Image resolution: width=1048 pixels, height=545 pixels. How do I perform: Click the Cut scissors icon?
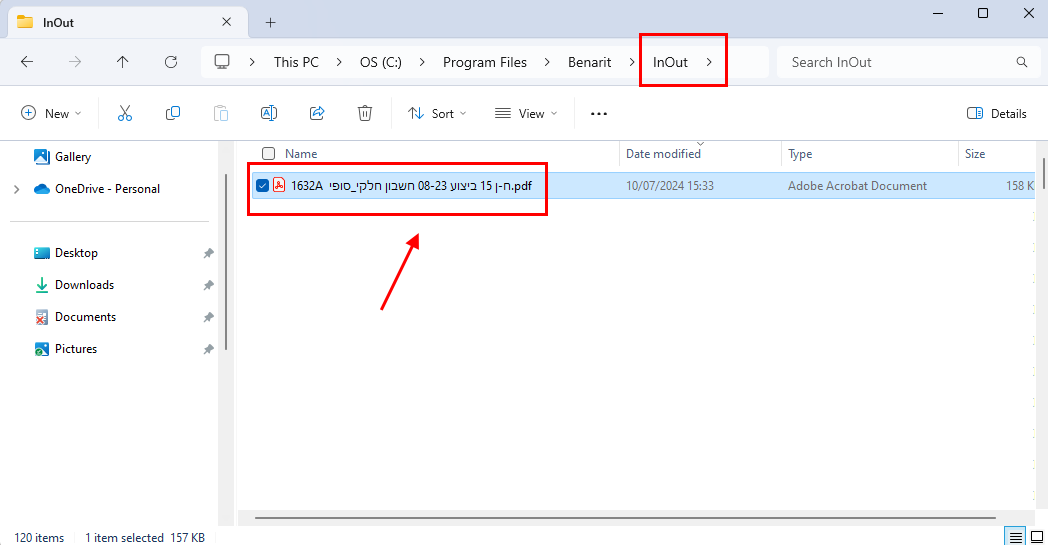[125, 114]
